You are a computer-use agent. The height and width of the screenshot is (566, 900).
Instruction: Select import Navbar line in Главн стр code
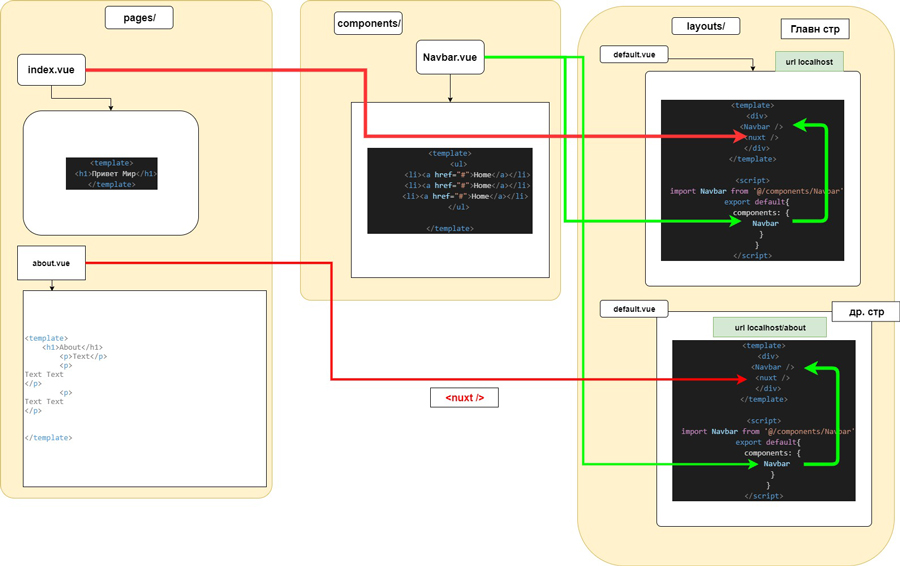757,191
